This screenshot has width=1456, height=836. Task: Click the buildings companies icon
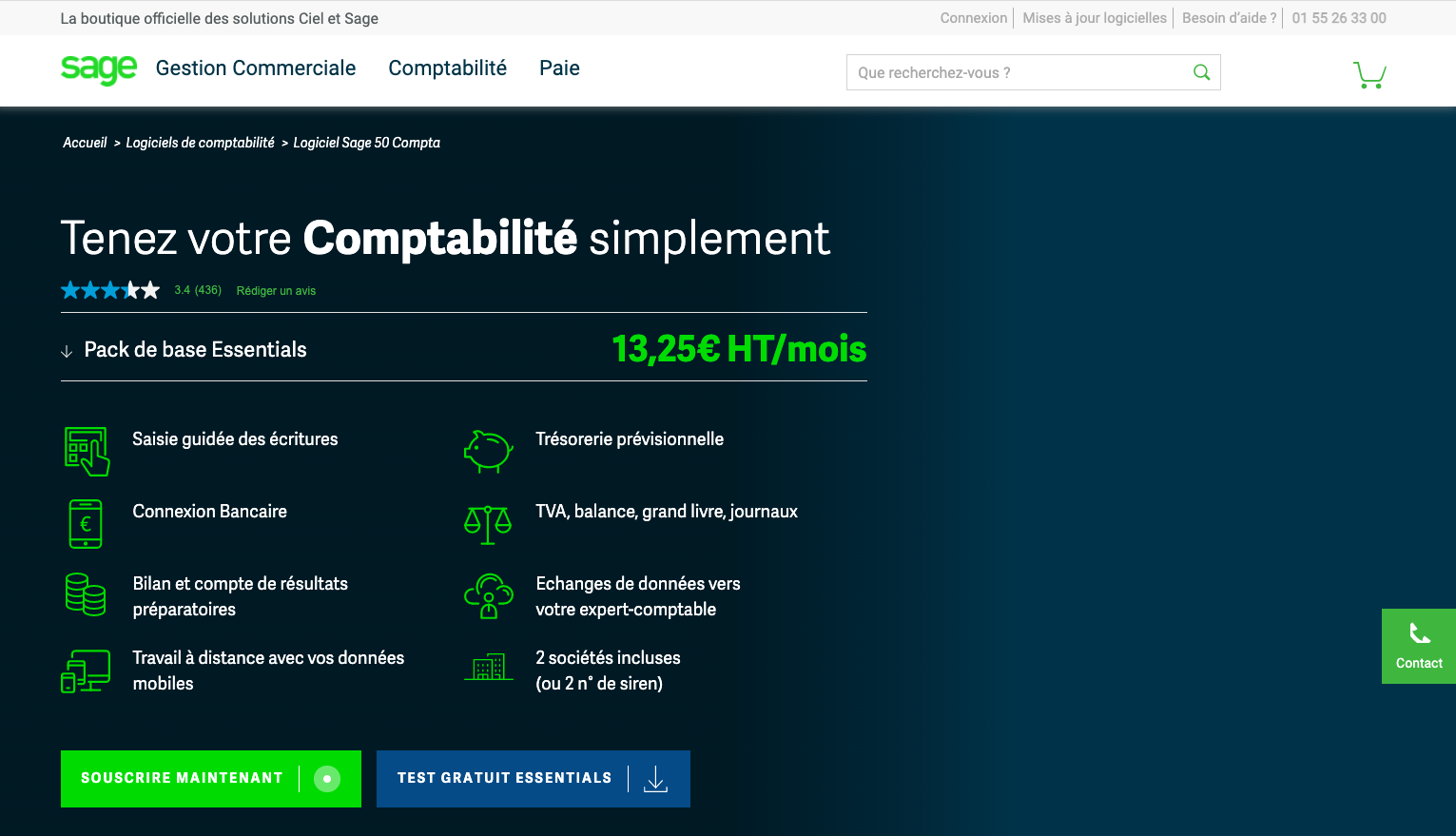pos(489,667)
